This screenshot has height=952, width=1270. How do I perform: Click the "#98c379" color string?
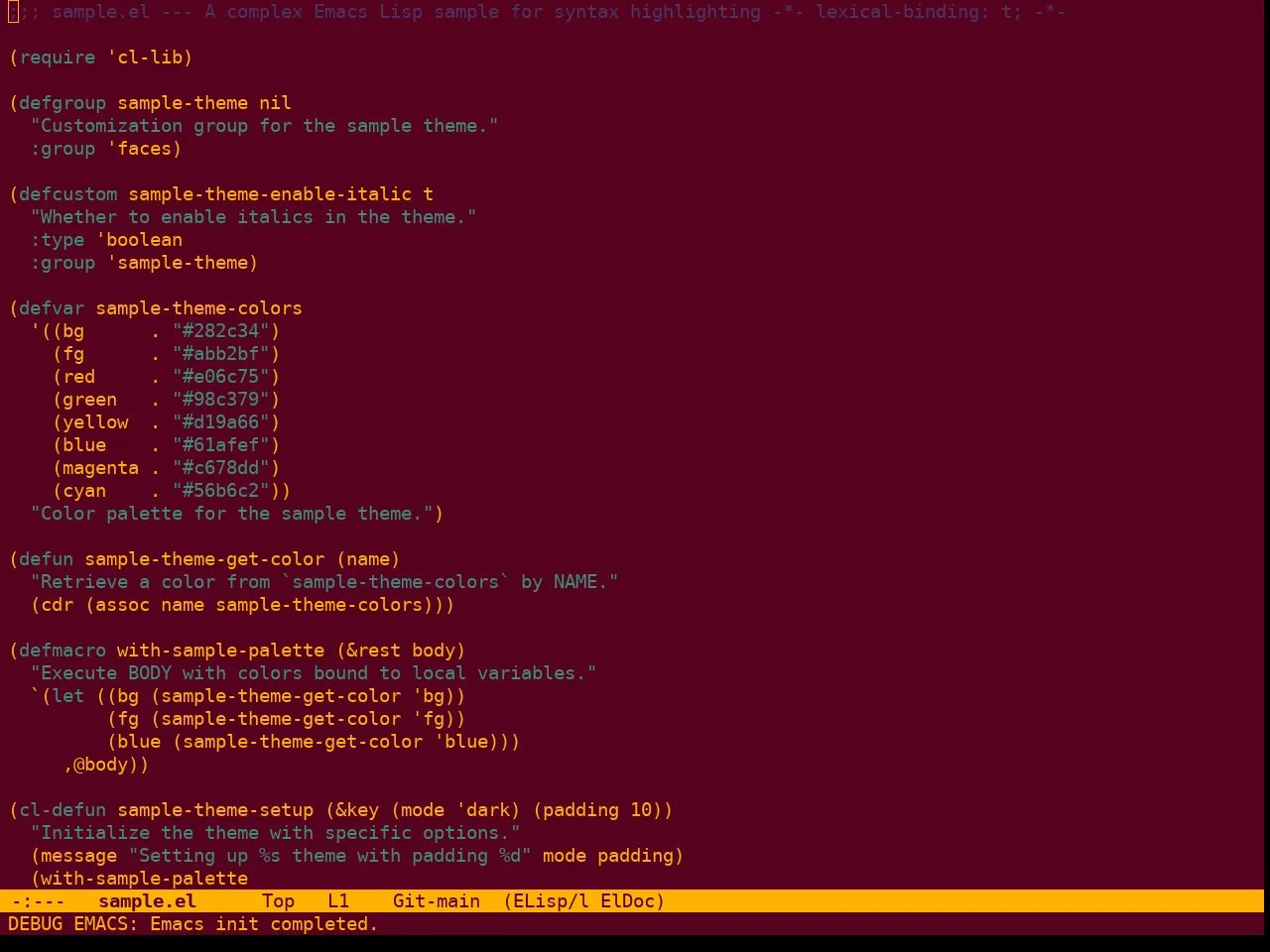point(221,400)
